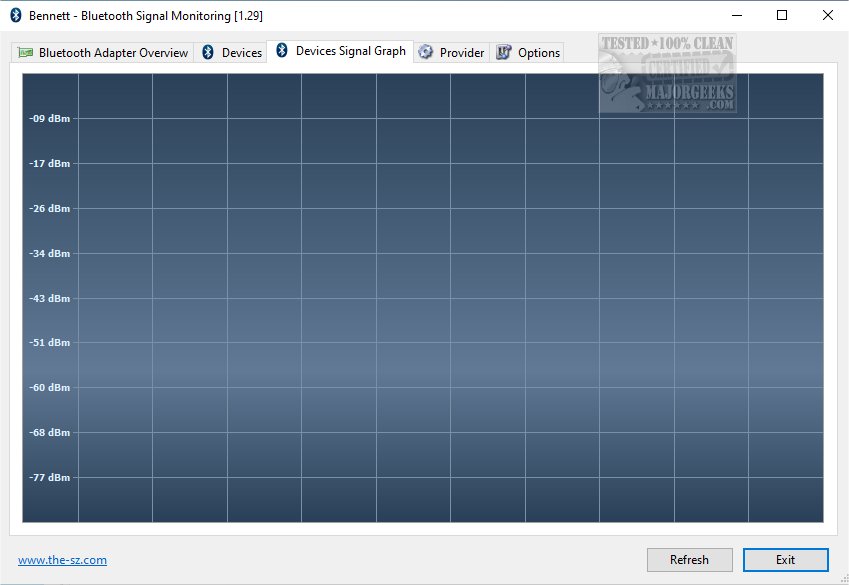Maximize the Bluetooth Signal Monitoring window
Image resolution: width=849 pixels, height=585 pixels.
[782, 15]
